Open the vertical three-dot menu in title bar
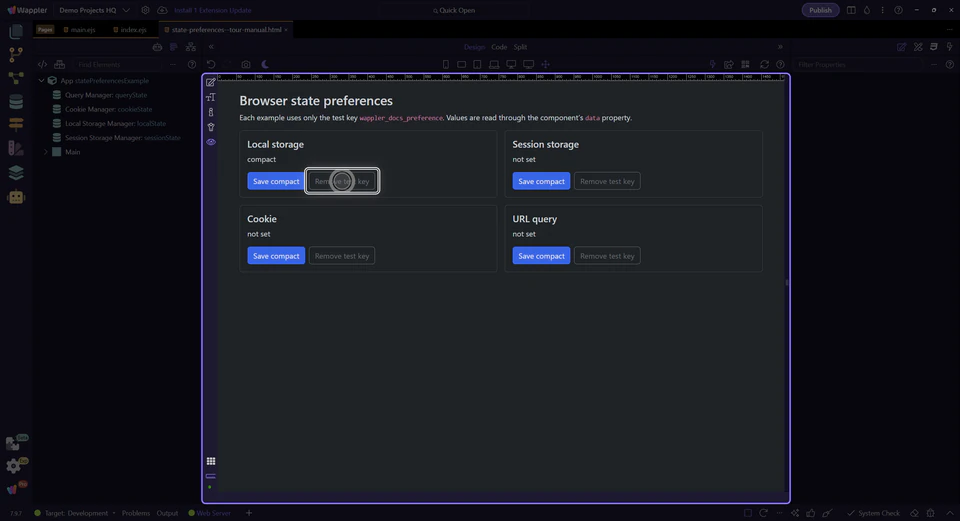Viewport: 960px width, 521px height. [882, 10]
